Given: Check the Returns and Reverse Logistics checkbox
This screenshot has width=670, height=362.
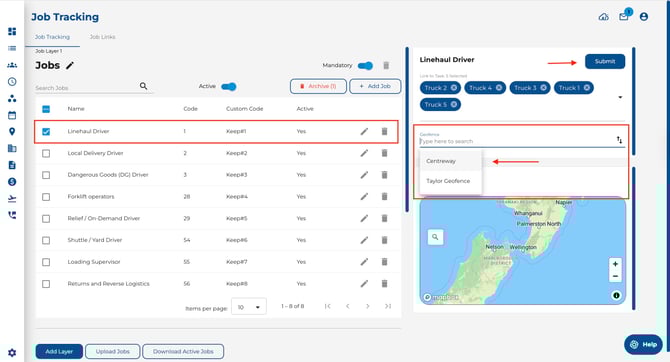Looking at the screenshot, I should 46,284.
